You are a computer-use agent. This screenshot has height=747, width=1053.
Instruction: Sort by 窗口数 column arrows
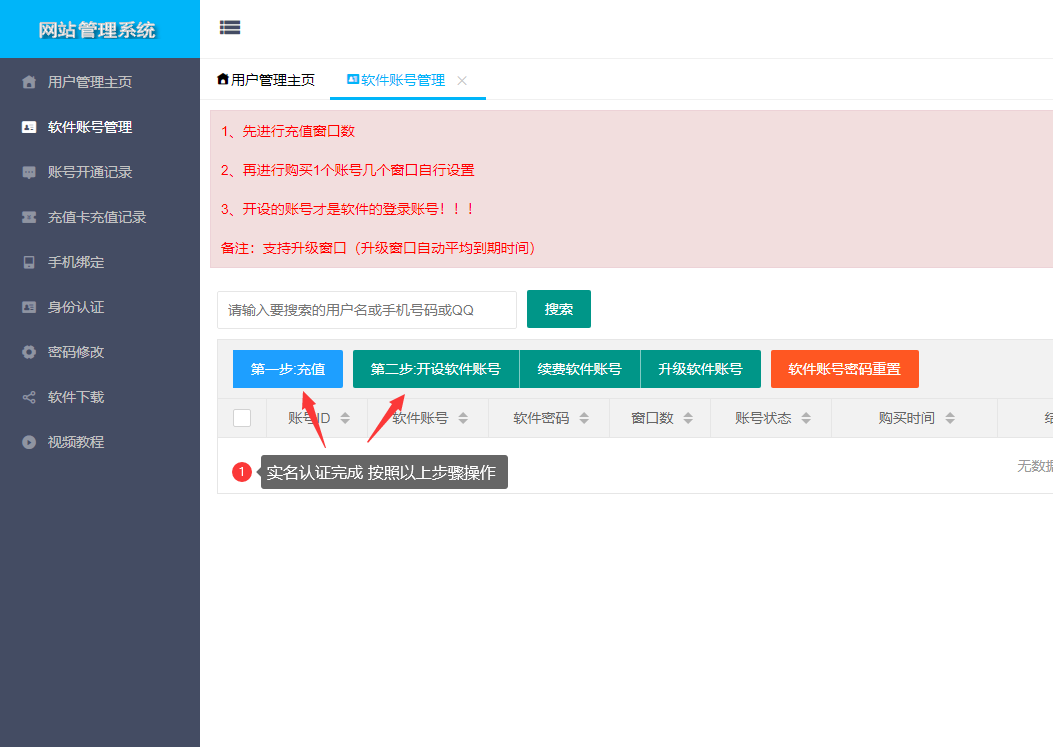688,418
